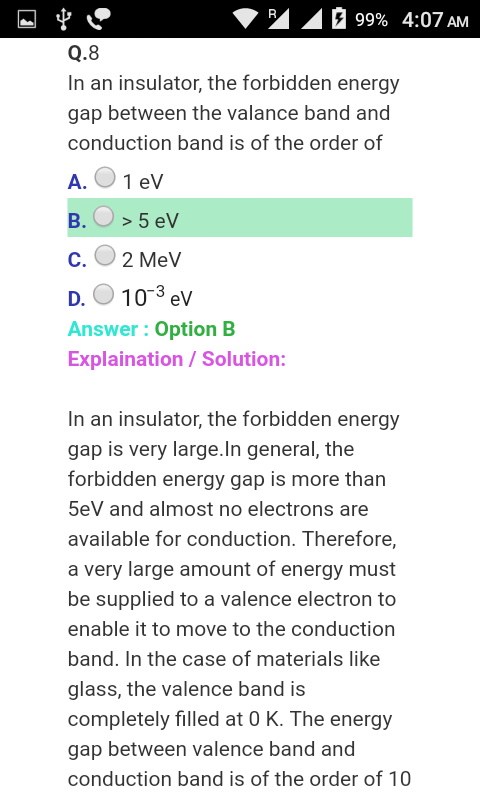Tap the '2 MeV' option text
This screenshot has width=480, height=800.
[x=151, y=260]
